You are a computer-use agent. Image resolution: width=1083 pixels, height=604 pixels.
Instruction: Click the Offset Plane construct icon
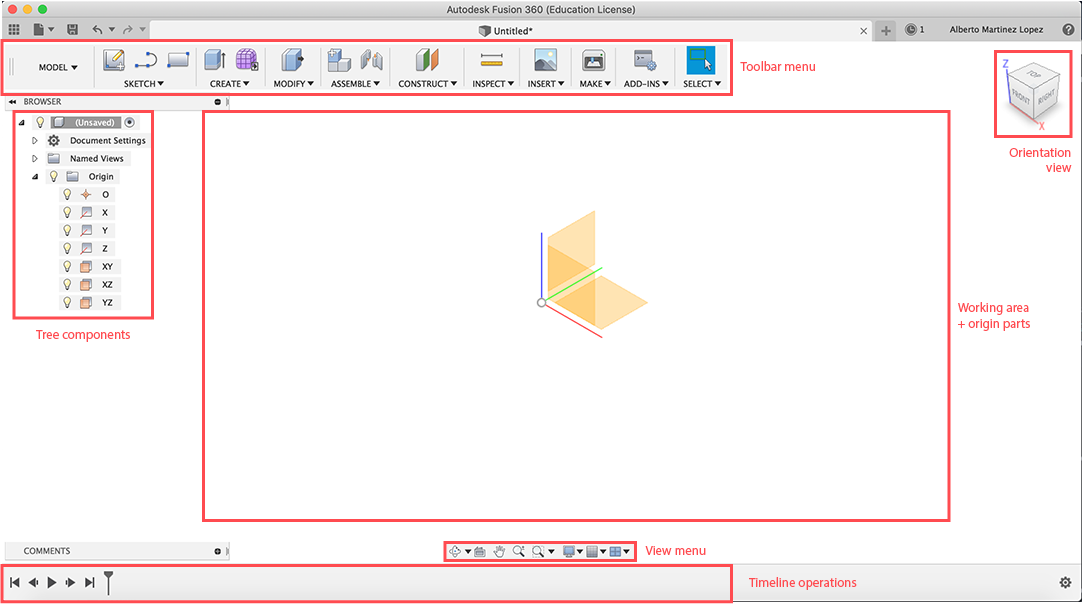[427, 60]
